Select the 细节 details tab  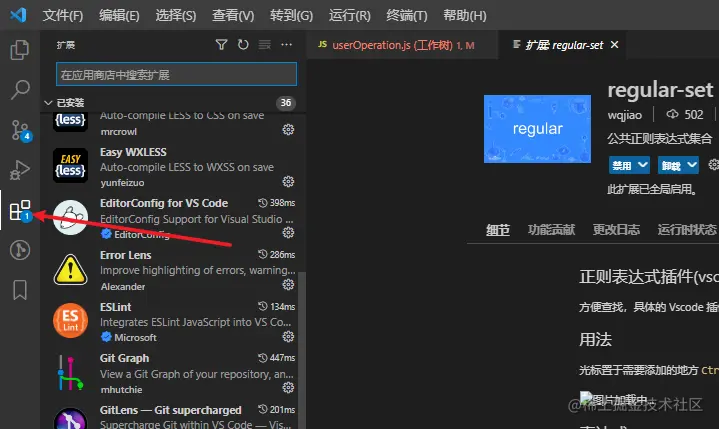[x=498, y=229]
